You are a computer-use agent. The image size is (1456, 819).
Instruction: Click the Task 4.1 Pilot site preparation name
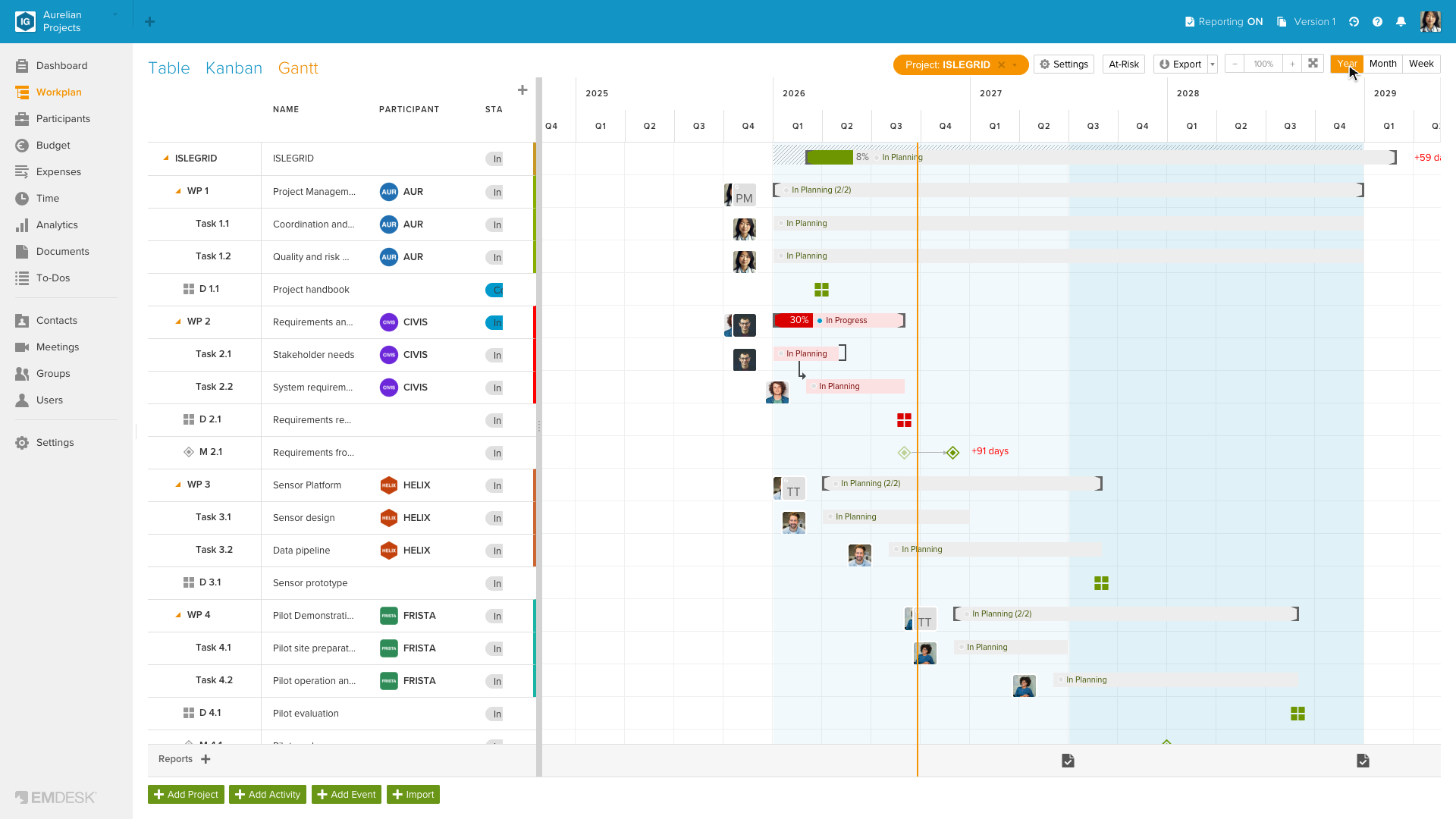314,648
